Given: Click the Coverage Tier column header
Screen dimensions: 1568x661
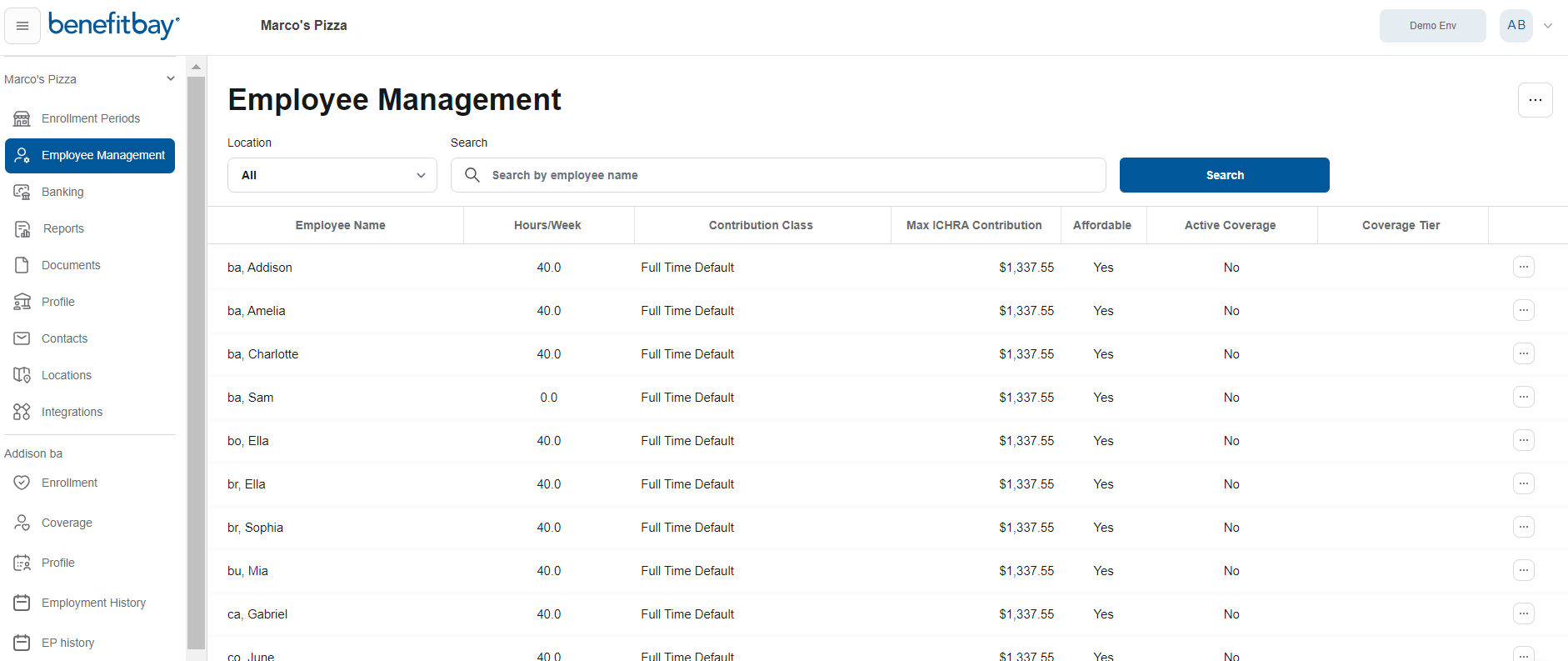Looking at the screenshot, I should click(x=1401, y=225).
